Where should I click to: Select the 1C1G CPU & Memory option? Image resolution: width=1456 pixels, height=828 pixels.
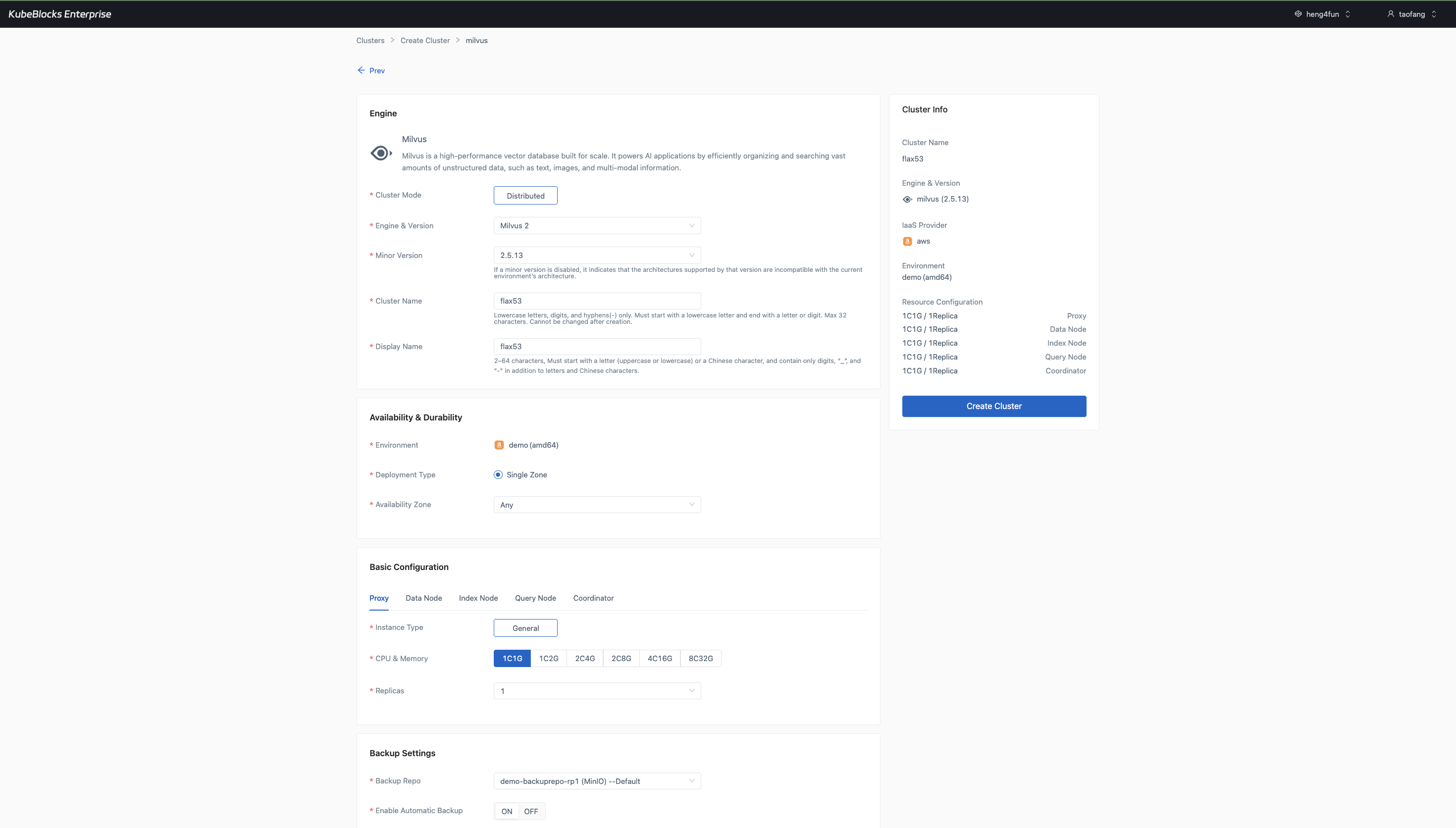point(512,659)
